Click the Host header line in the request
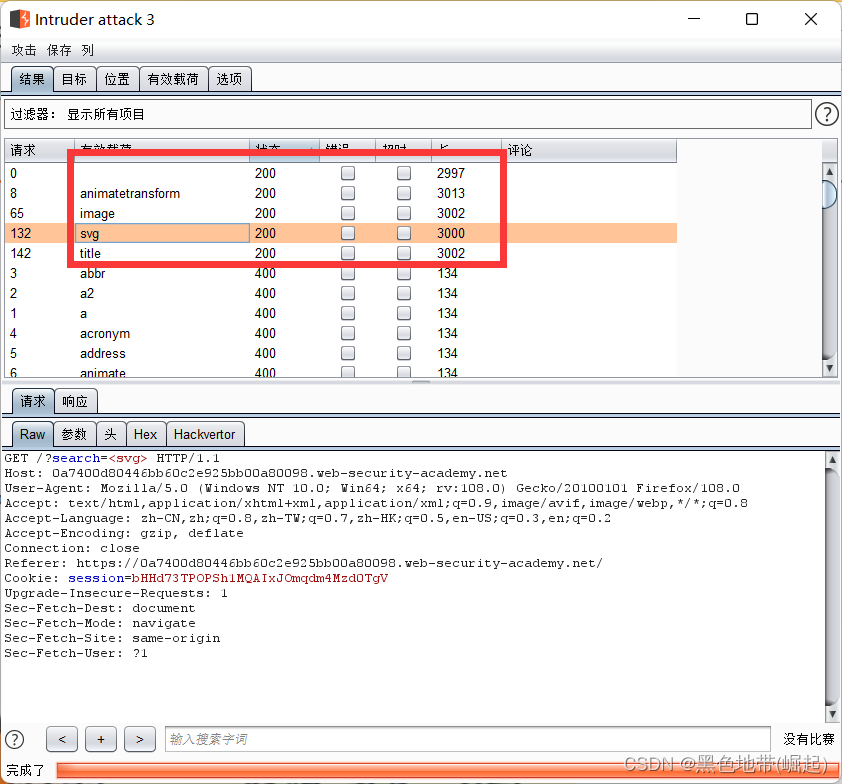Image resolution: width=842 pixels, height=784 pixels. pos(256,473)
